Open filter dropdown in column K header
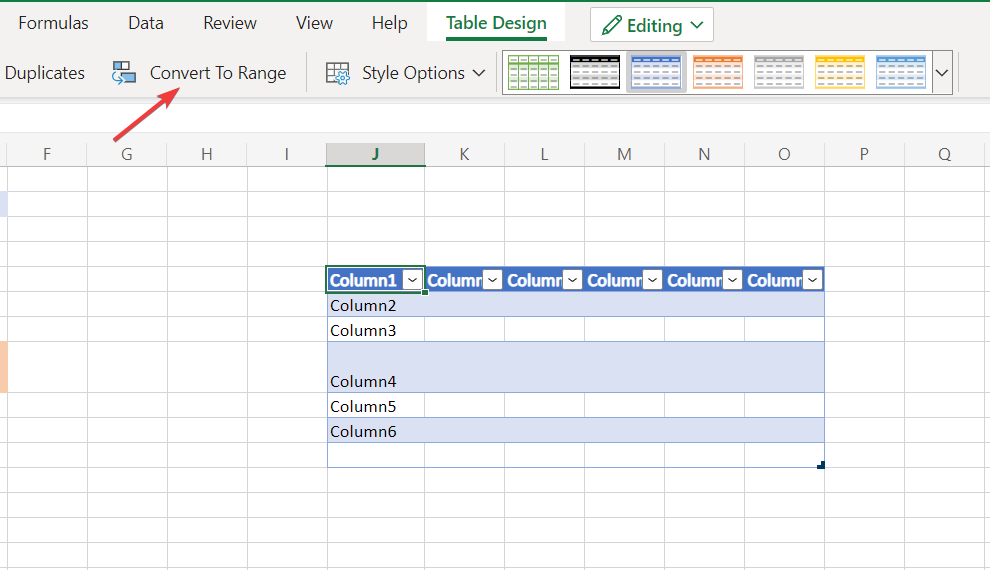Image resolution: width=990 pixels, height=570 pixels. [492, 280]
